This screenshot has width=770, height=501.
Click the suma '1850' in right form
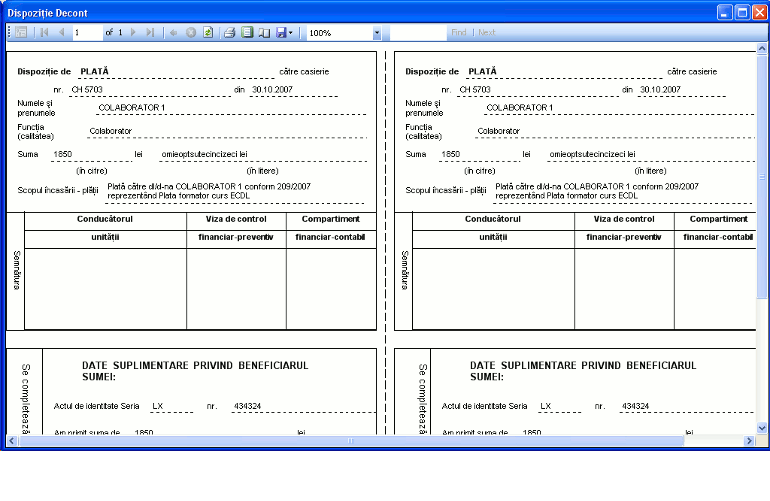tap(450, 154)
